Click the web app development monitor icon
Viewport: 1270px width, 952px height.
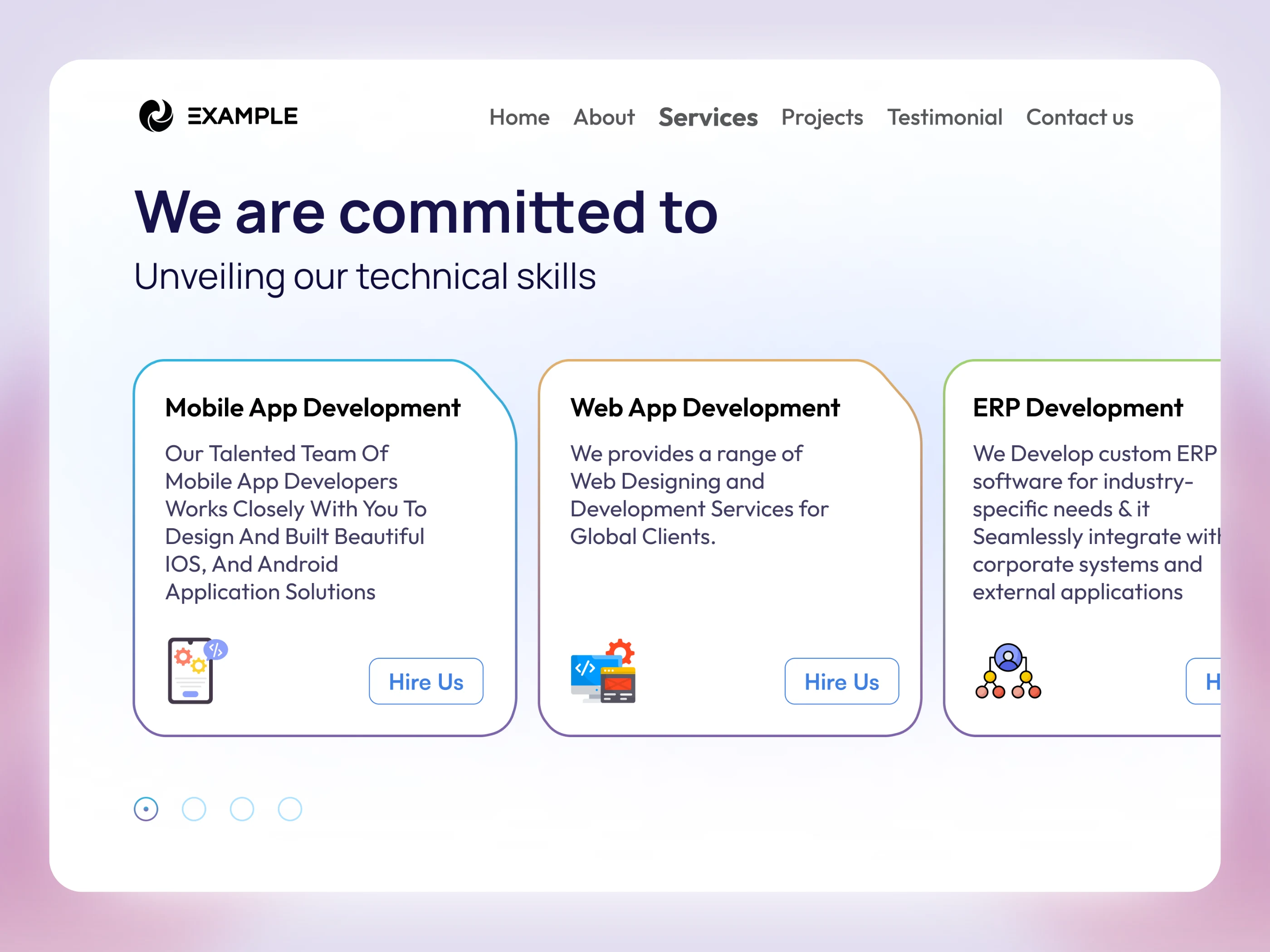[603, 671]
